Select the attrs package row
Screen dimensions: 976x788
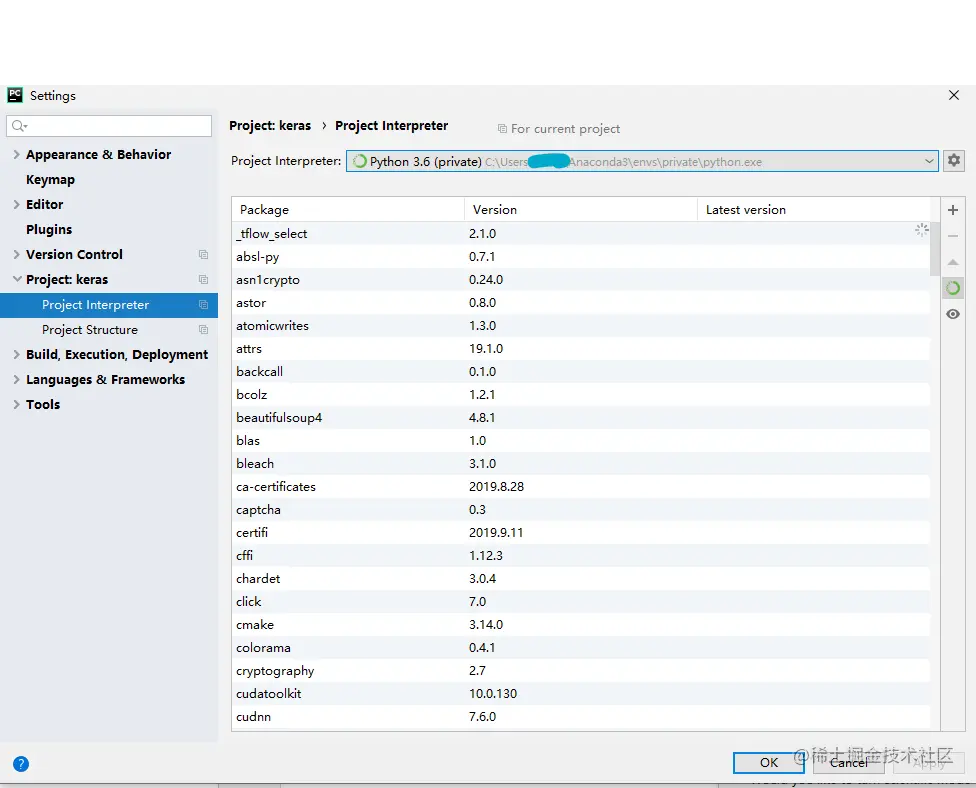pyautogui.click(x=581, y=349)
